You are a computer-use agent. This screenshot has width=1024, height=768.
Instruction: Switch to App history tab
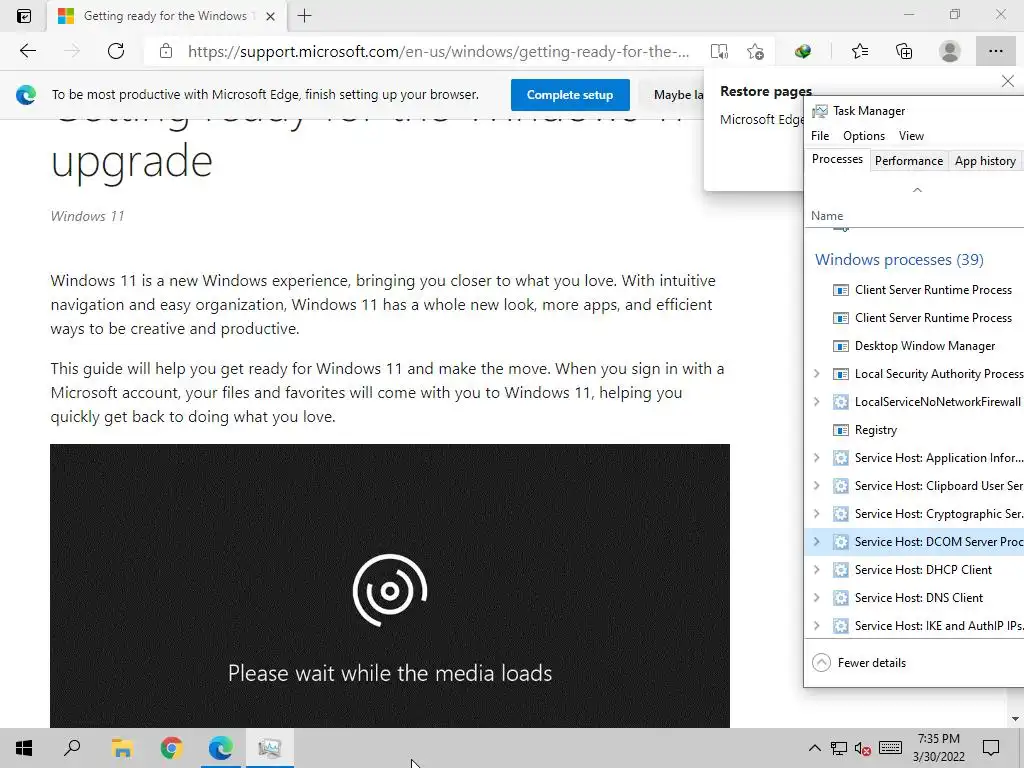pos(985,161)
